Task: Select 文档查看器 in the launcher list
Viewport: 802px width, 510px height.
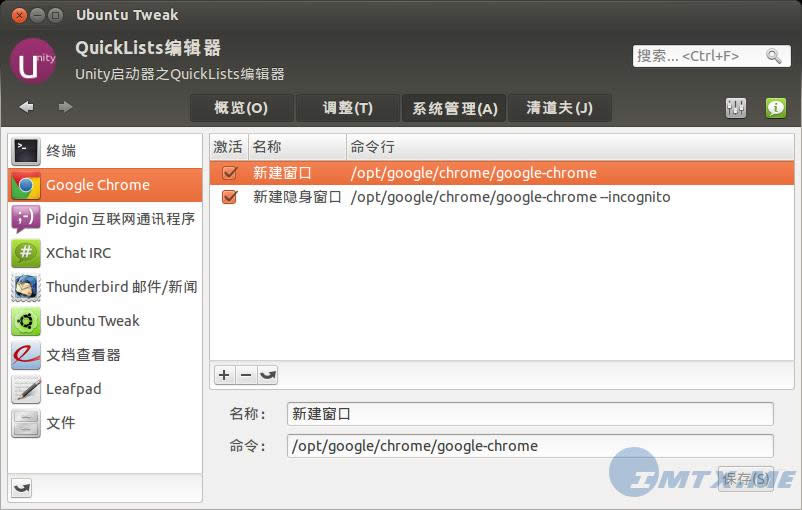Action: coord(105,356)
